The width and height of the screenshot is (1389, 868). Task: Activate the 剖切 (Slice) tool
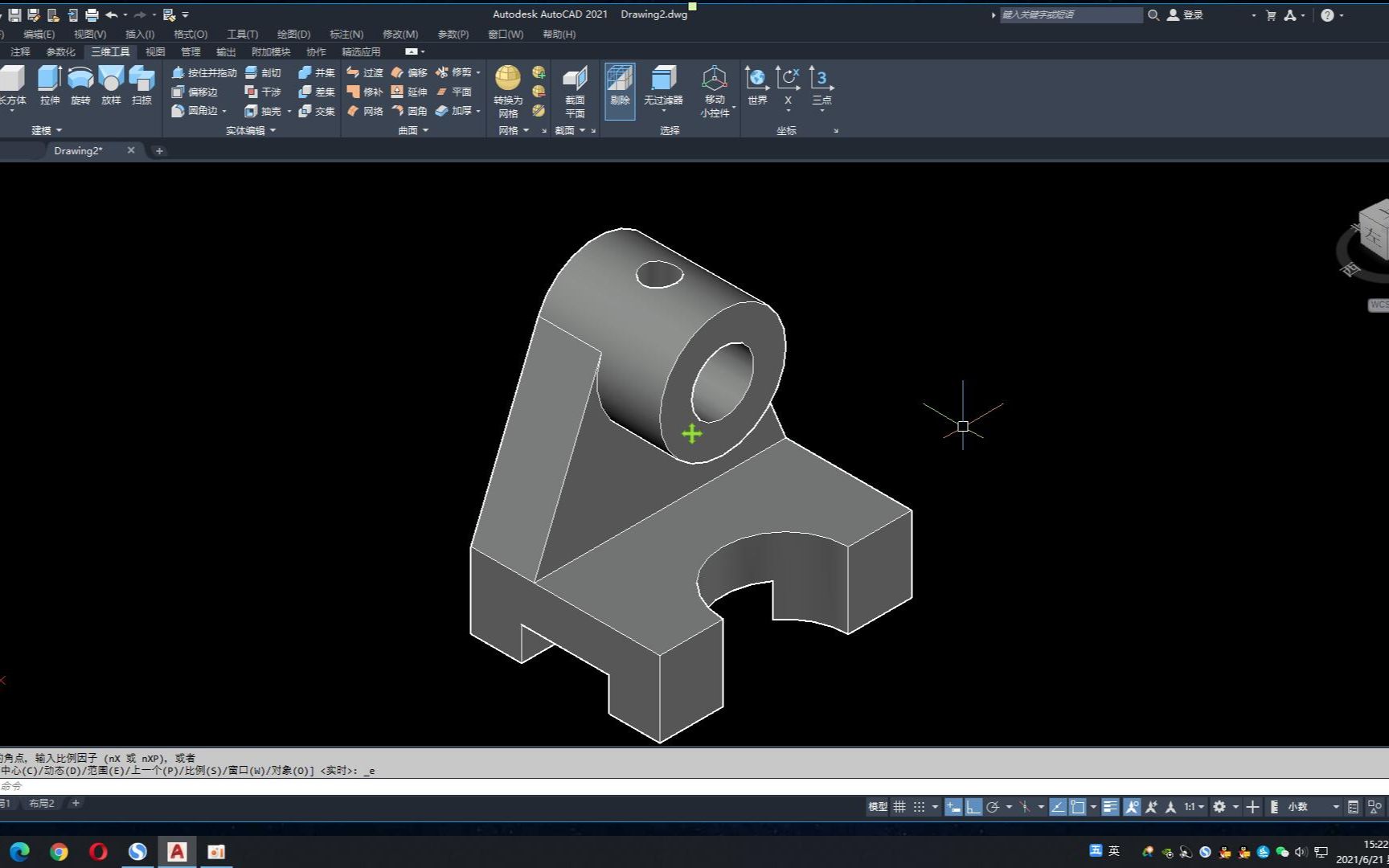263,72
